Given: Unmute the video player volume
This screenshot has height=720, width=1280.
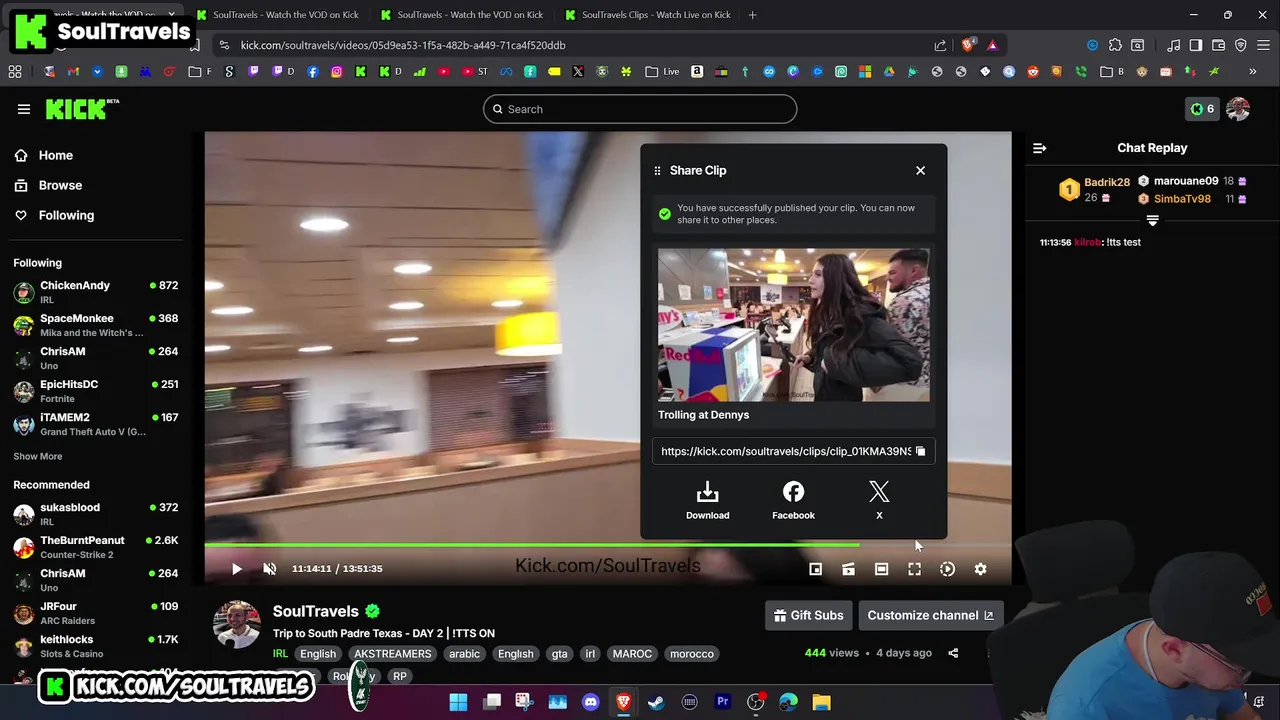Looking at the screenshot, I should coord(269,569).
